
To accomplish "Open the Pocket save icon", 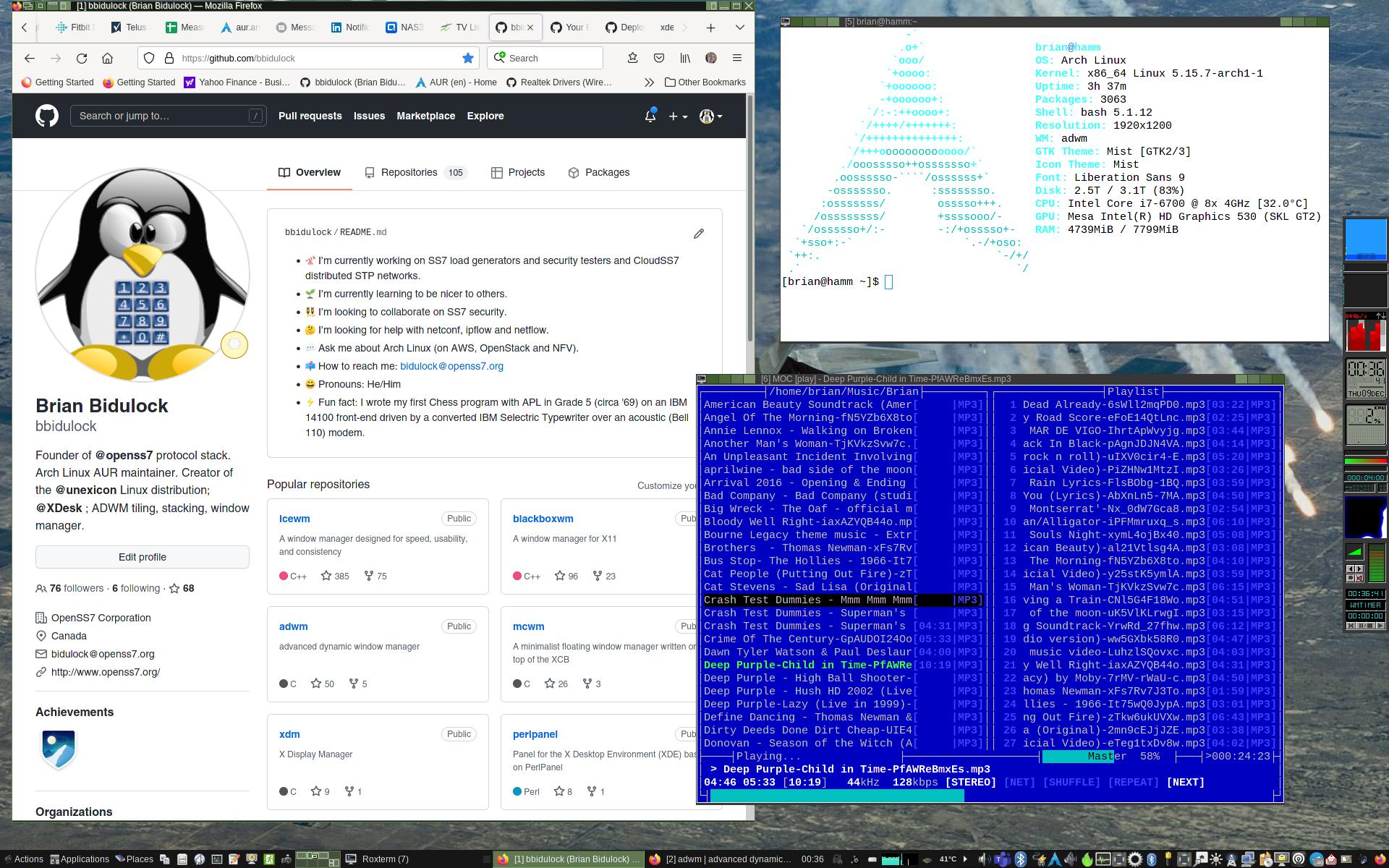I will 659,58.
